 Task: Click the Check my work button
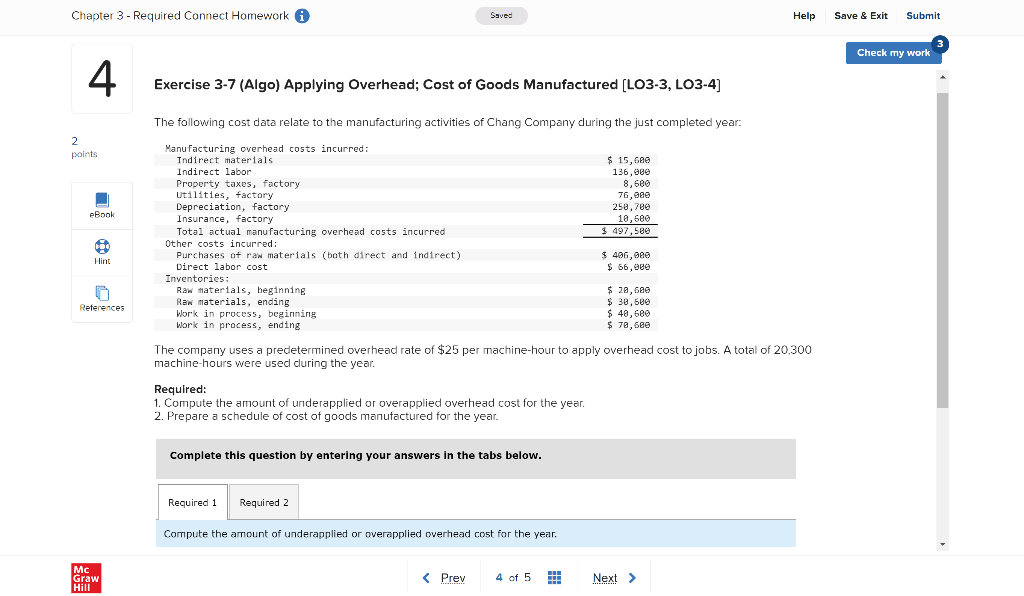893,53
